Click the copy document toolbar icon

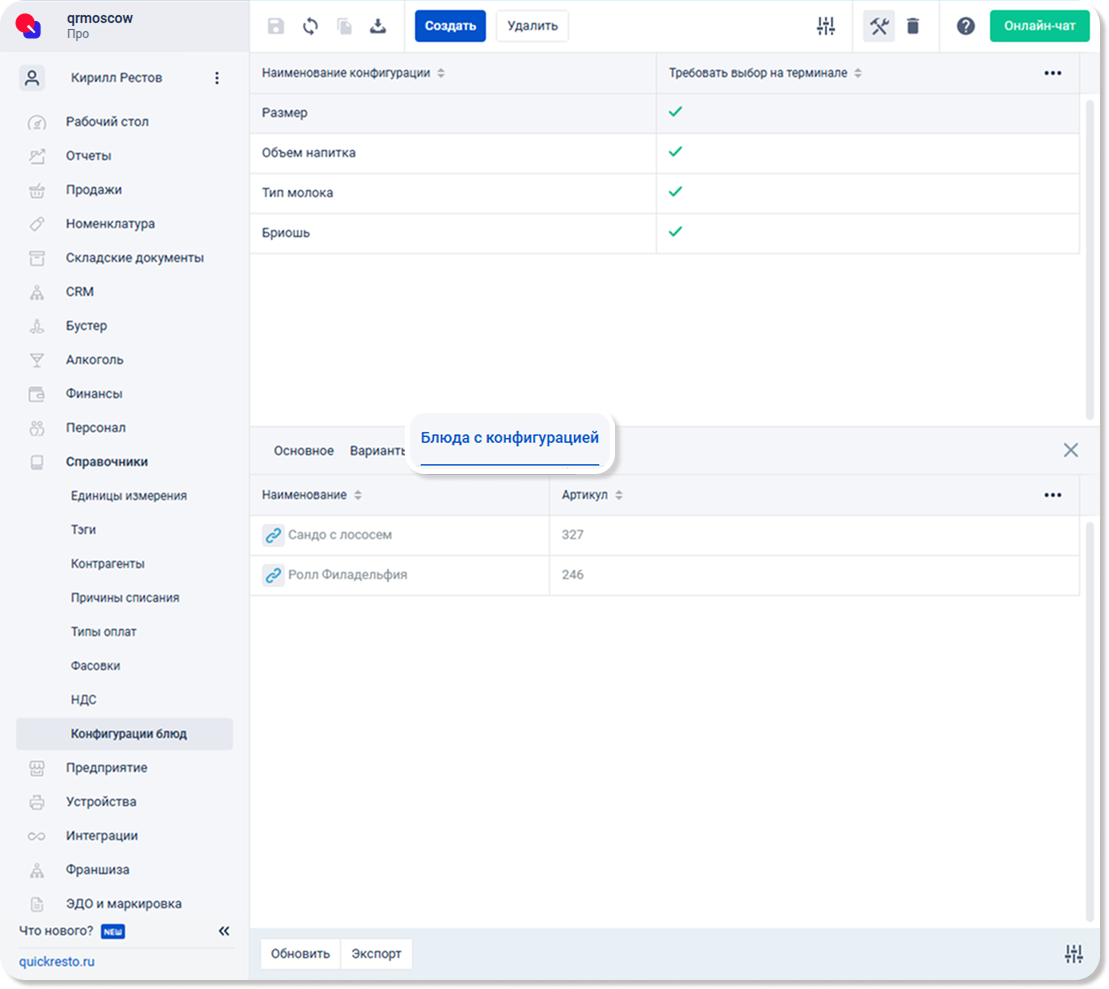pyautogui.click(x=344, y=26)
